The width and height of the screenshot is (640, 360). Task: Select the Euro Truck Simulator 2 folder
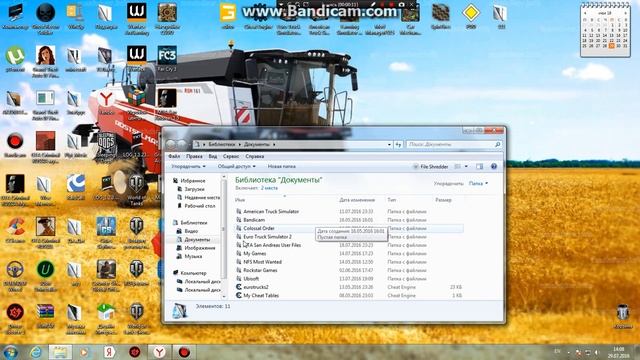(267, 237)
